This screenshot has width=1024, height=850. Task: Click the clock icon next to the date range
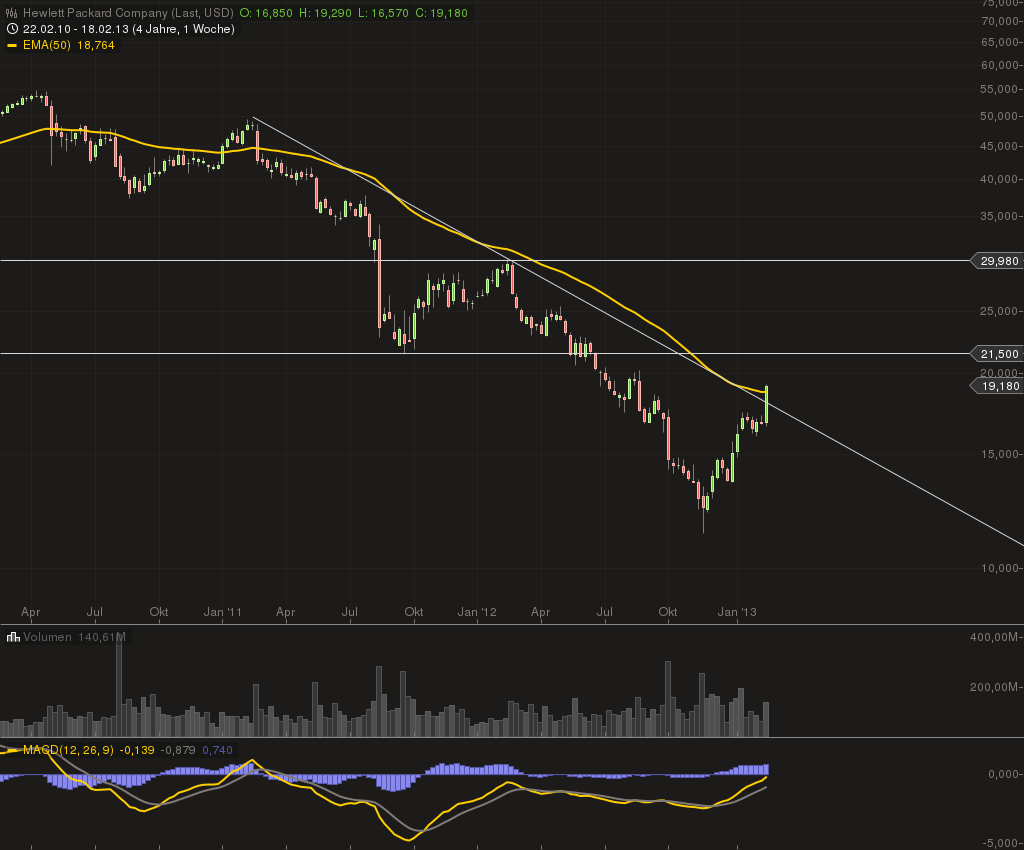pyautogui.click(x=10, y=29)
